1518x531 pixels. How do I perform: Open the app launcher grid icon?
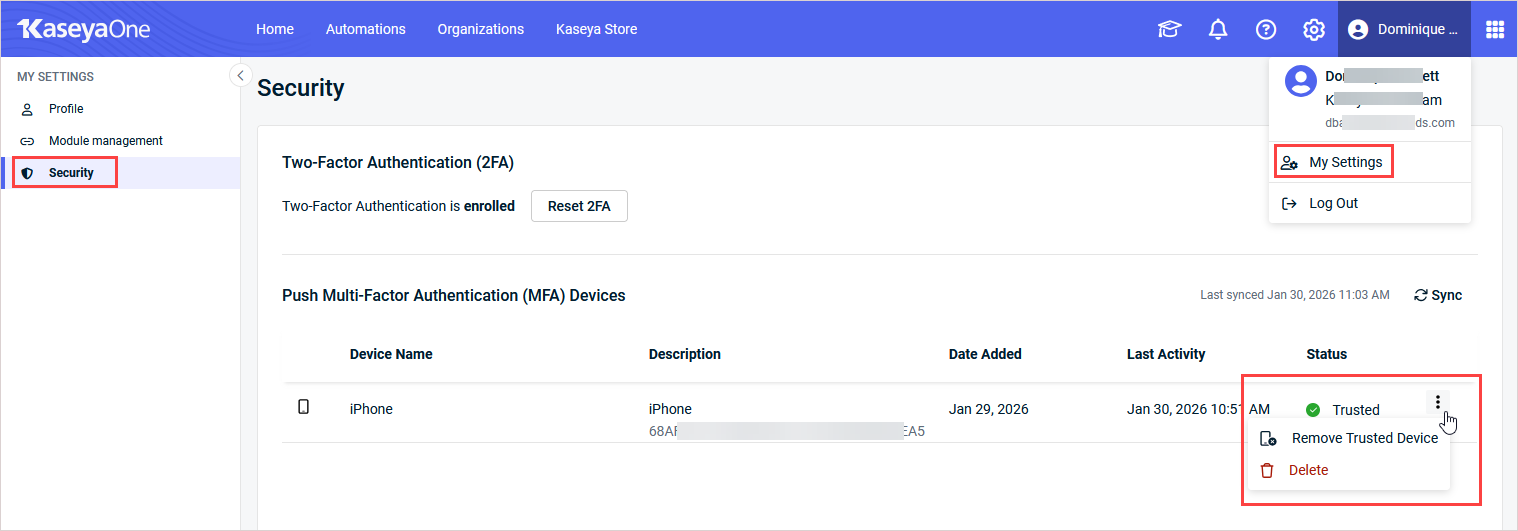[x=1494, y=29]
